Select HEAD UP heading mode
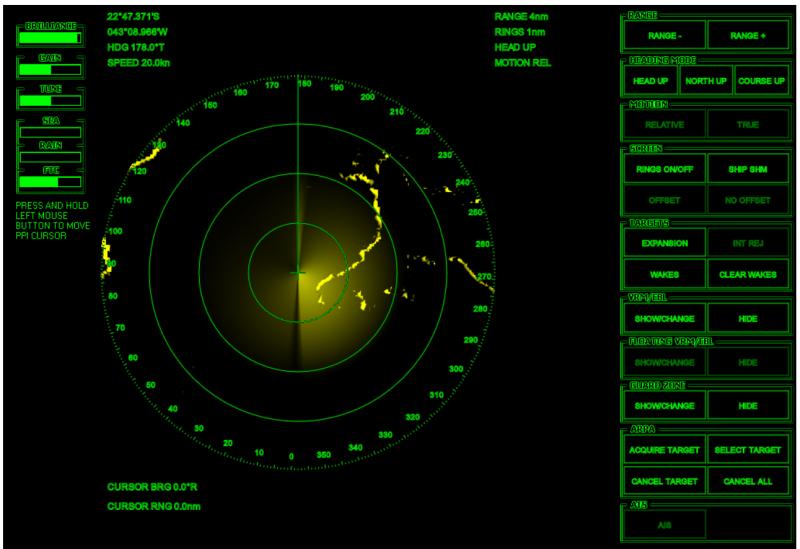 [x=651, y=81]
